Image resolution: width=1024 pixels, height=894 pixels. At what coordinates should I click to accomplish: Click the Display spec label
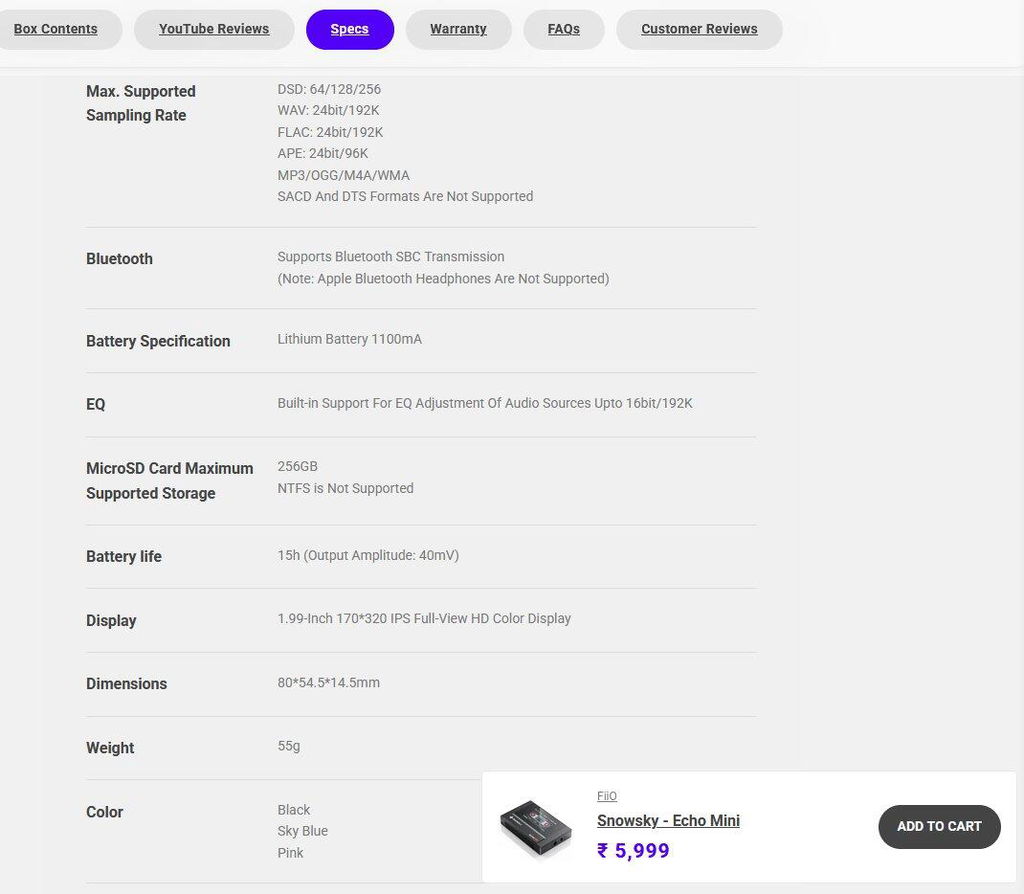click(x=111, y=620)
